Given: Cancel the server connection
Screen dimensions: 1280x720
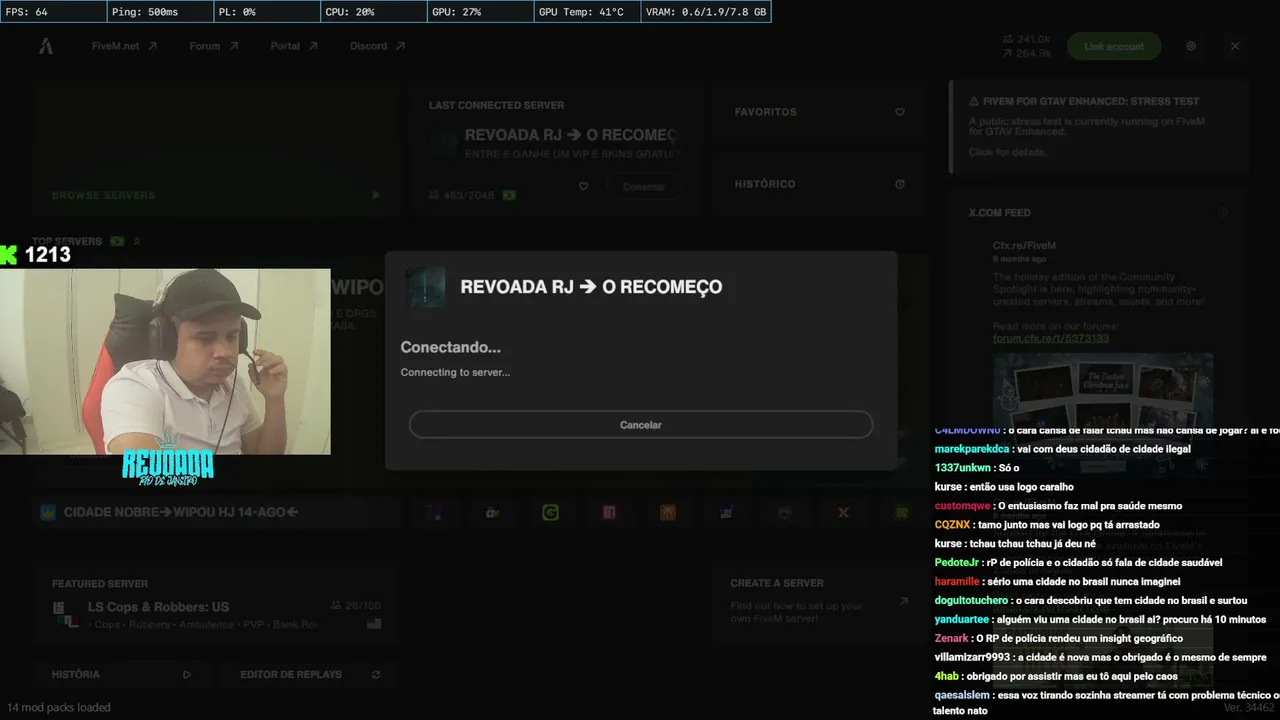Looking at the screenshot, I should pos(641,425).
